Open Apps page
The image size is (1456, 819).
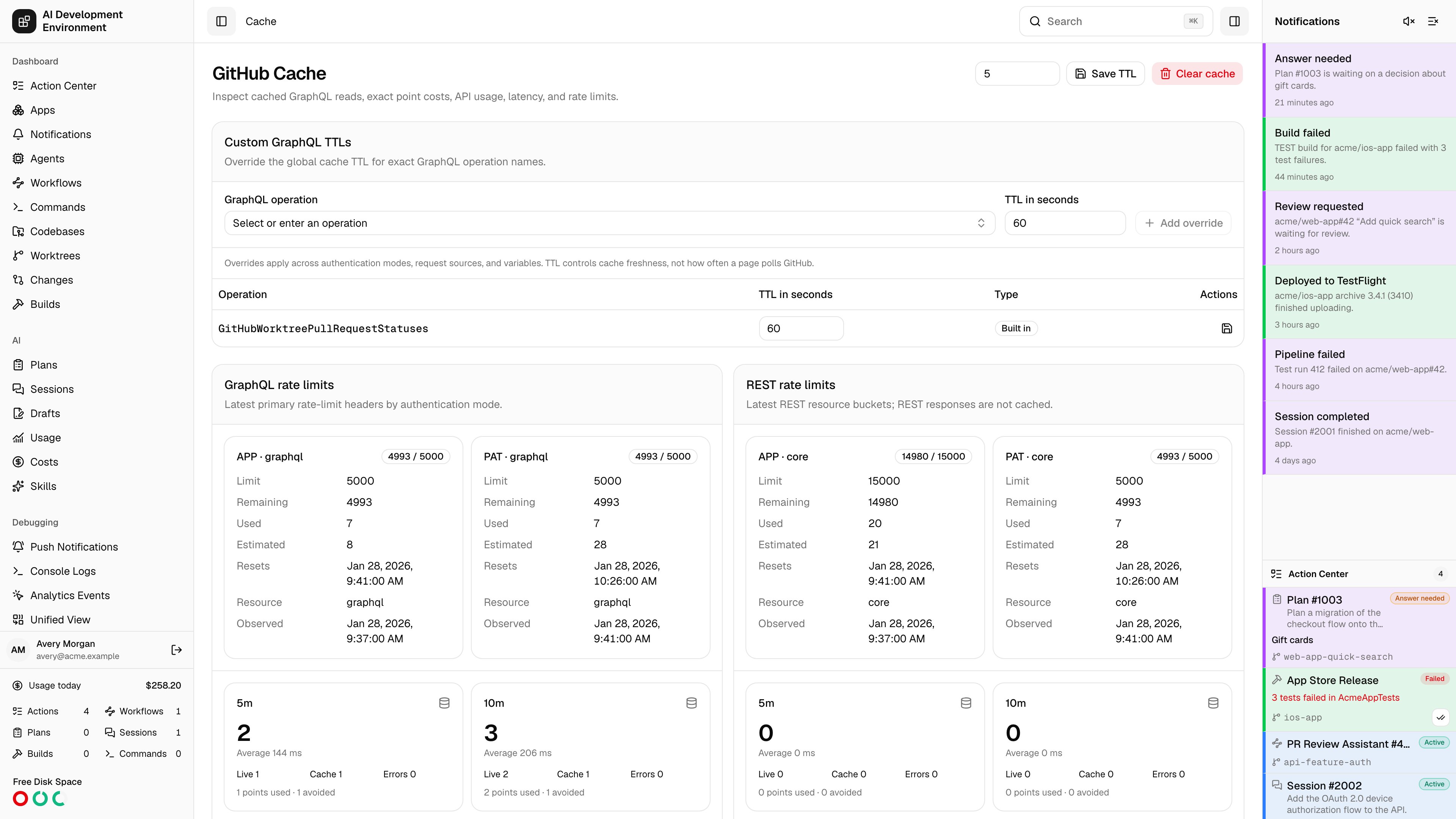coord(97,110)
